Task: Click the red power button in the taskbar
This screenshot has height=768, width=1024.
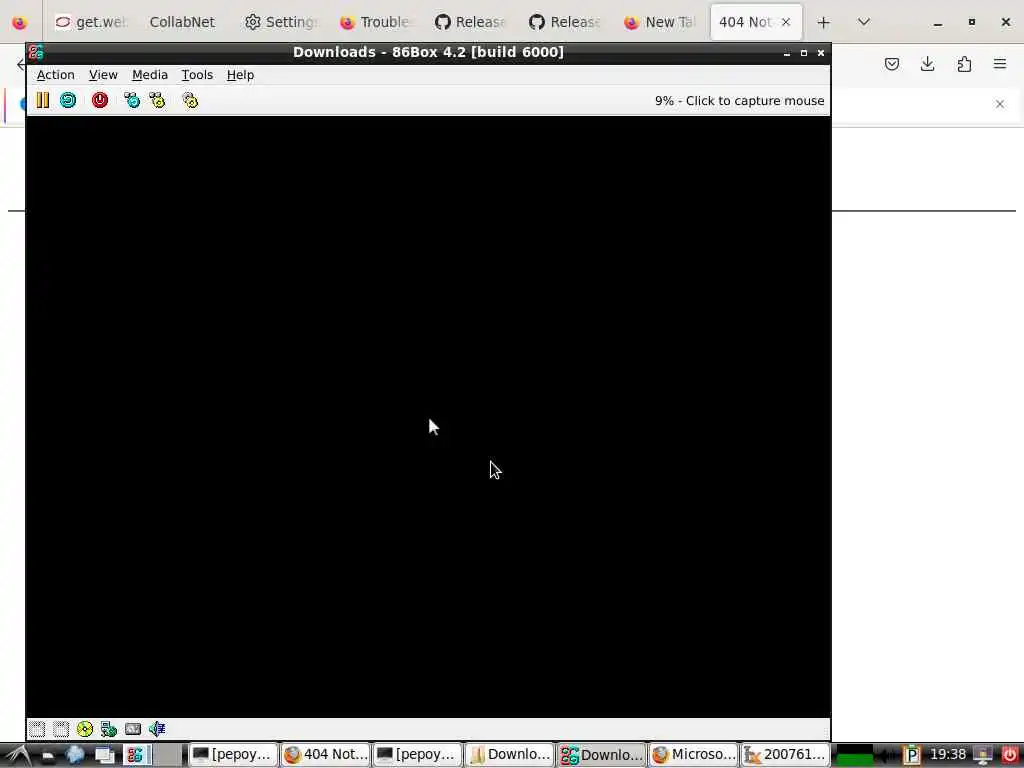Action: point(1010,756)
